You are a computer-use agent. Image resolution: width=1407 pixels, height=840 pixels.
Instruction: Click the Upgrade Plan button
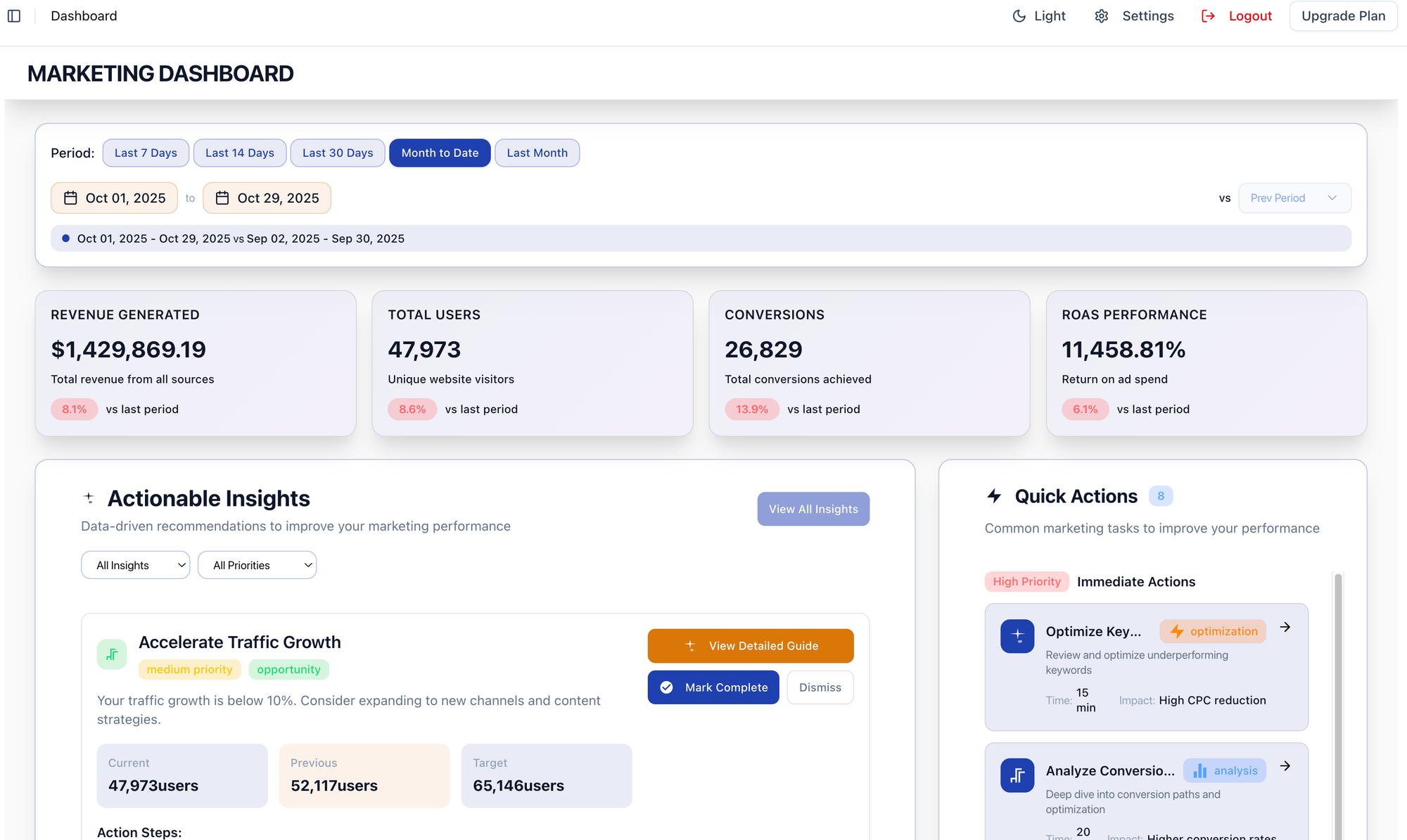[x=1342, y=16]
